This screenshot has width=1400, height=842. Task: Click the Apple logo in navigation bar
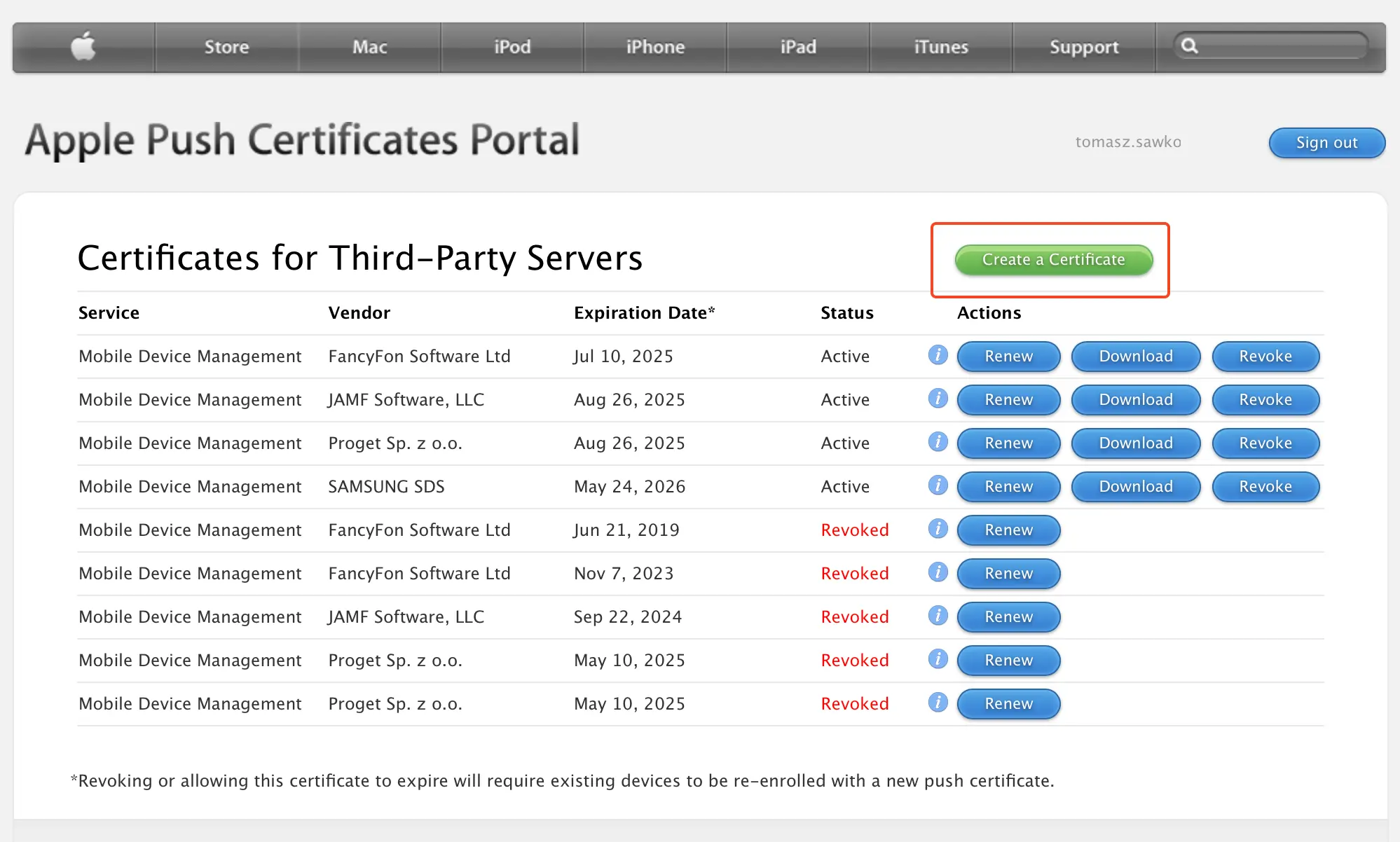(x=83, y=46)
